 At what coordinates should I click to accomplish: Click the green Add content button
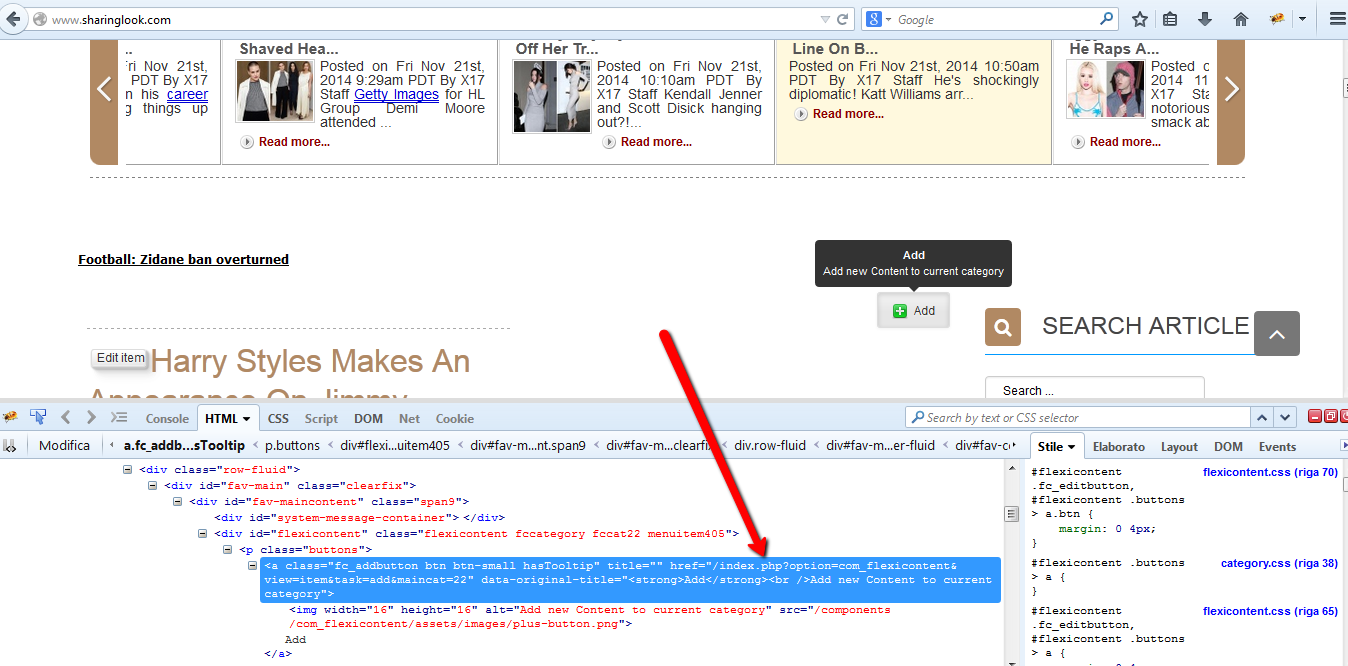(913, 311)
